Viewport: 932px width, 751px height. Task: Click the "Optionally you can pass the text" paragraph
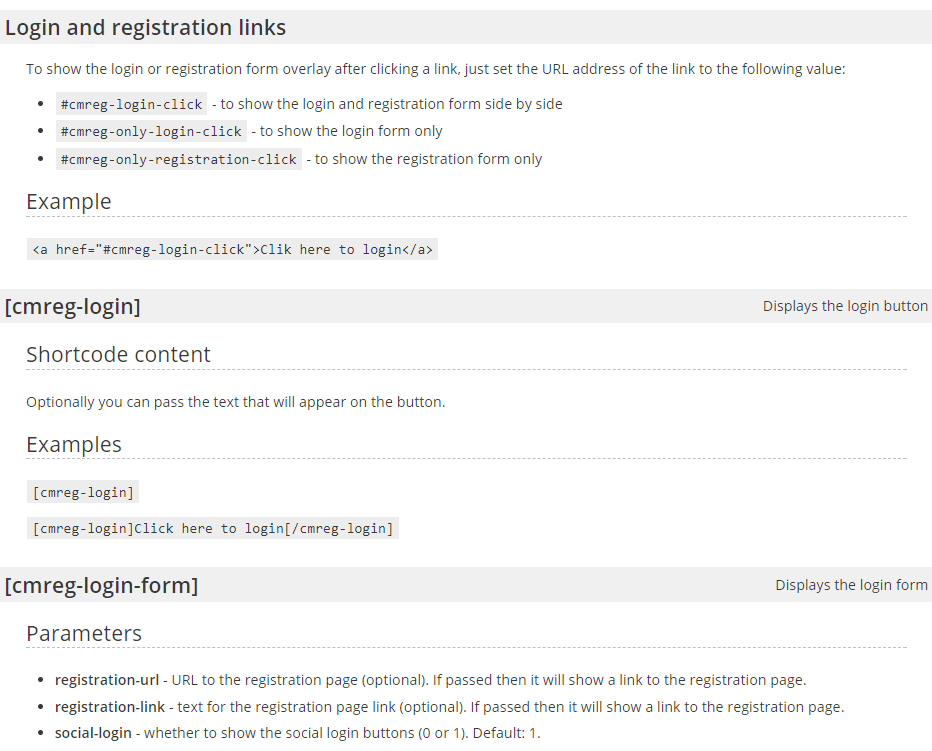pos(235,402)
